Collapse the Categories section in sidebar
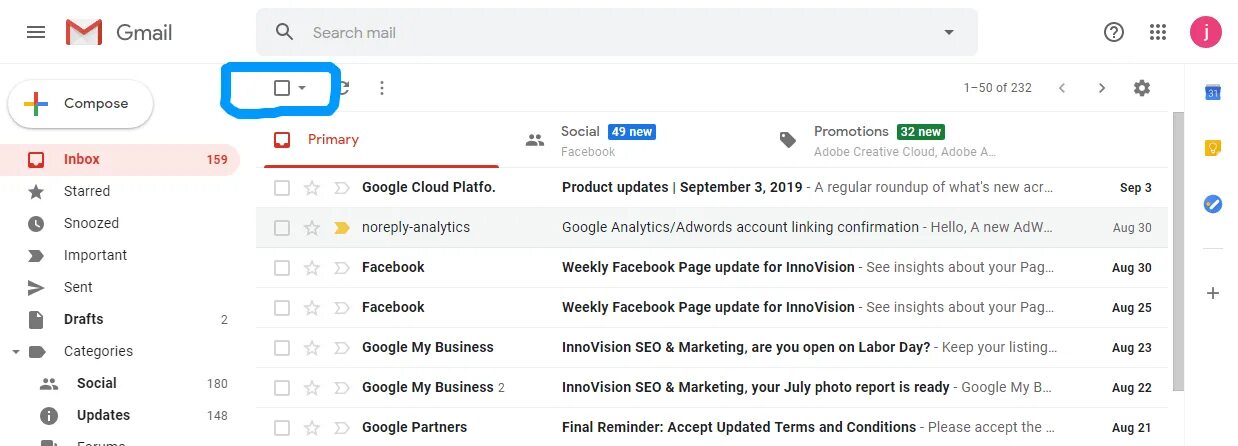Image resolution: width=1238 pixels, height=446 pixels. (x=16, y=352)
